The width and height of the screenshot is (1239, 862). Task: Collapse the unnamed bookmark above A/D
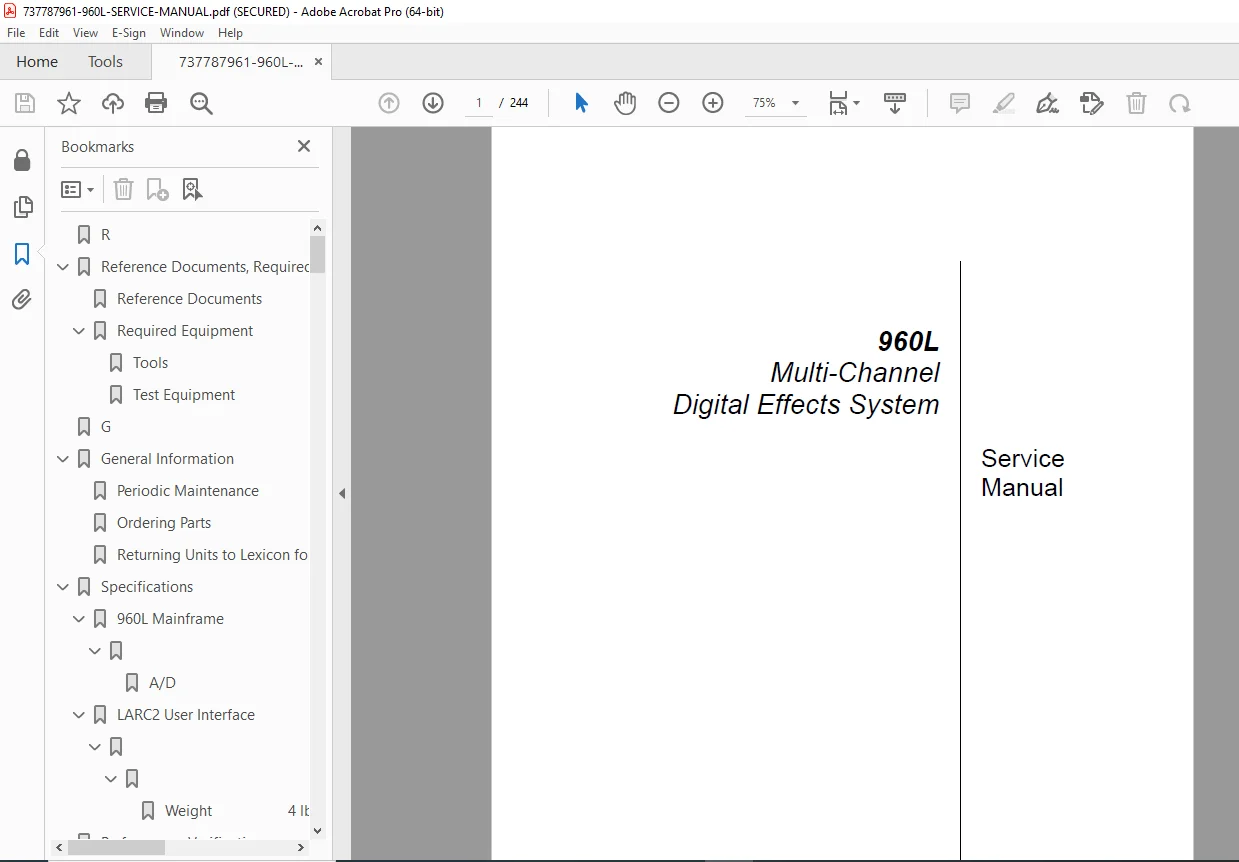[x=95, y=651]
